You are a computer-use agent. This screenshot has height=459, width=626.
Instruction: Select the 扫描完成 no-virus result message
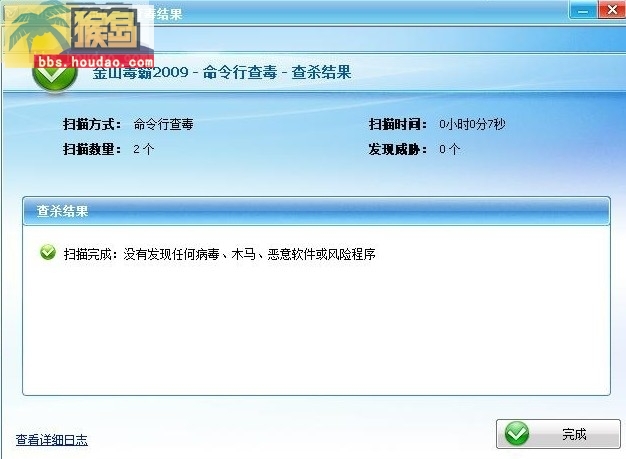tap(220, 254)
